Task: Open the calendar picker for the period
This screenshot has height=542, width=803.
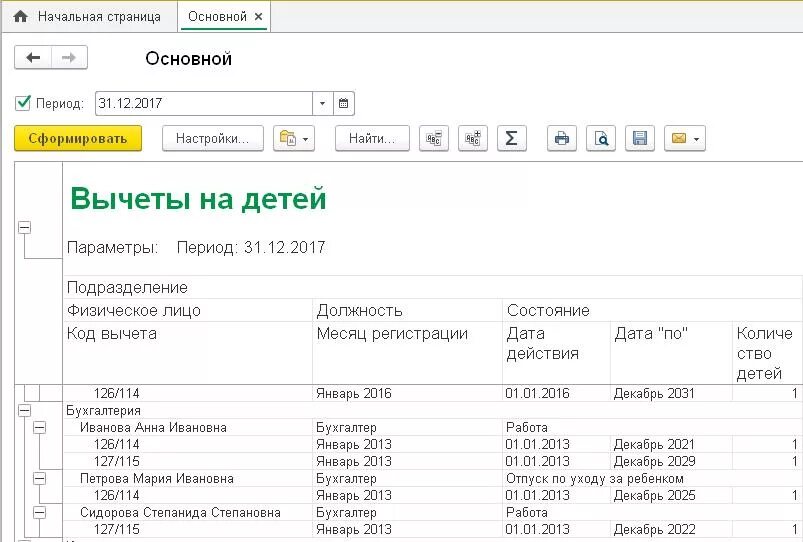Action: [344, 103]
